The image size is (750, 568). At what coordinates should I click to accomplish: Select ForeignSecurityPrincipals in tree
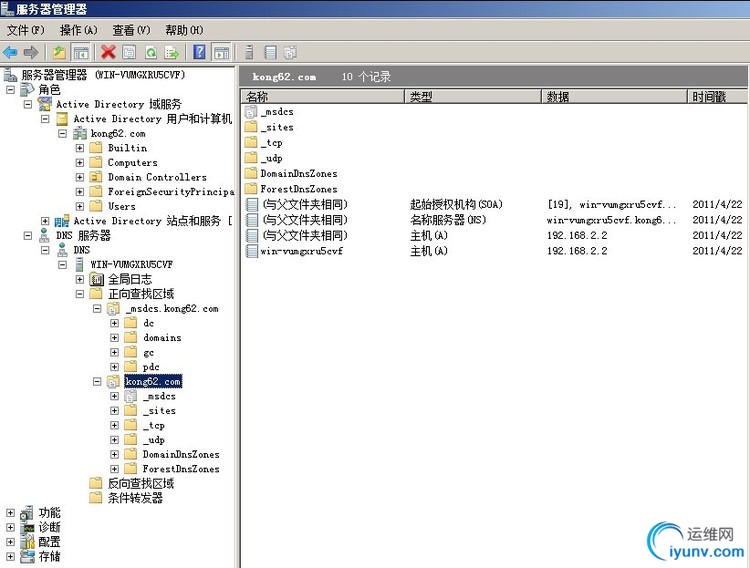[x=171, y=192]
